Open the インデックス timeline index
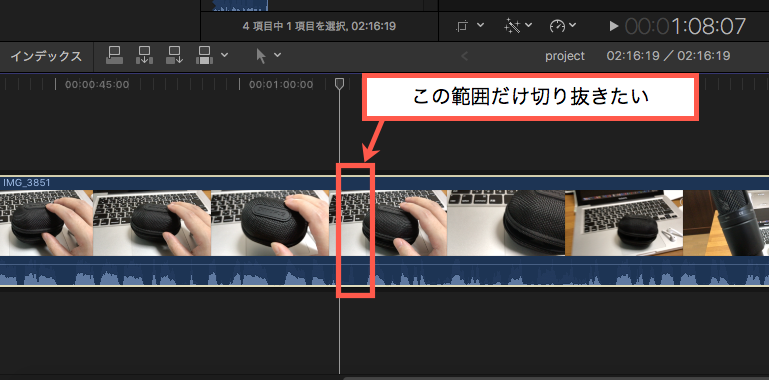 (x=46, y=56)
